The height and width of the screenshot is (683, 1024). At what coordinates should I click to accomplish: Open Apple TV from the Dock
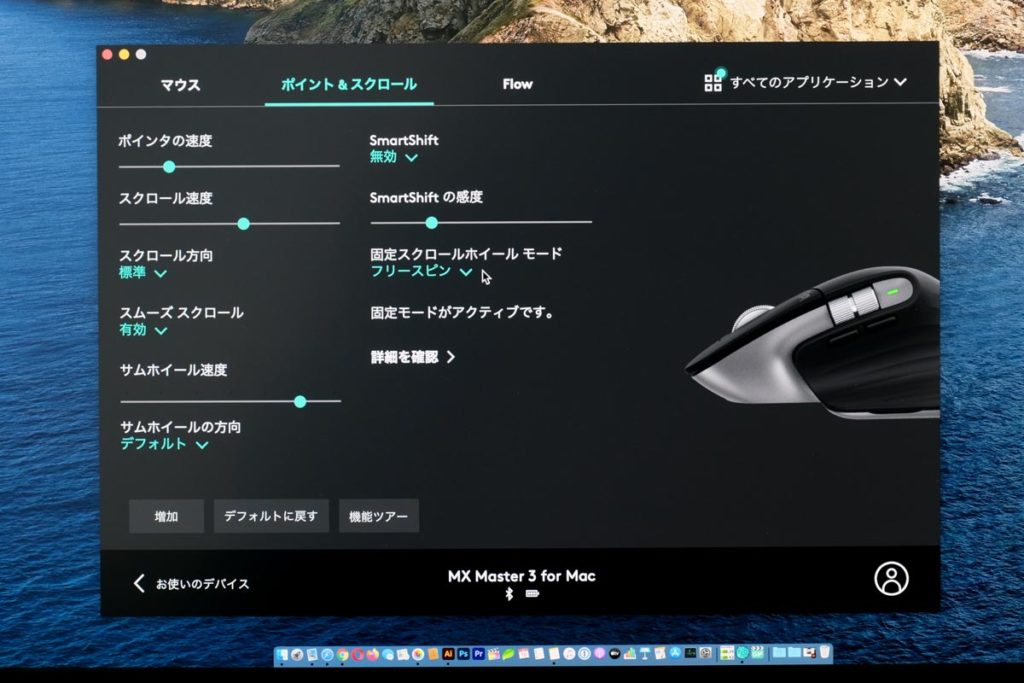point(615,654)
